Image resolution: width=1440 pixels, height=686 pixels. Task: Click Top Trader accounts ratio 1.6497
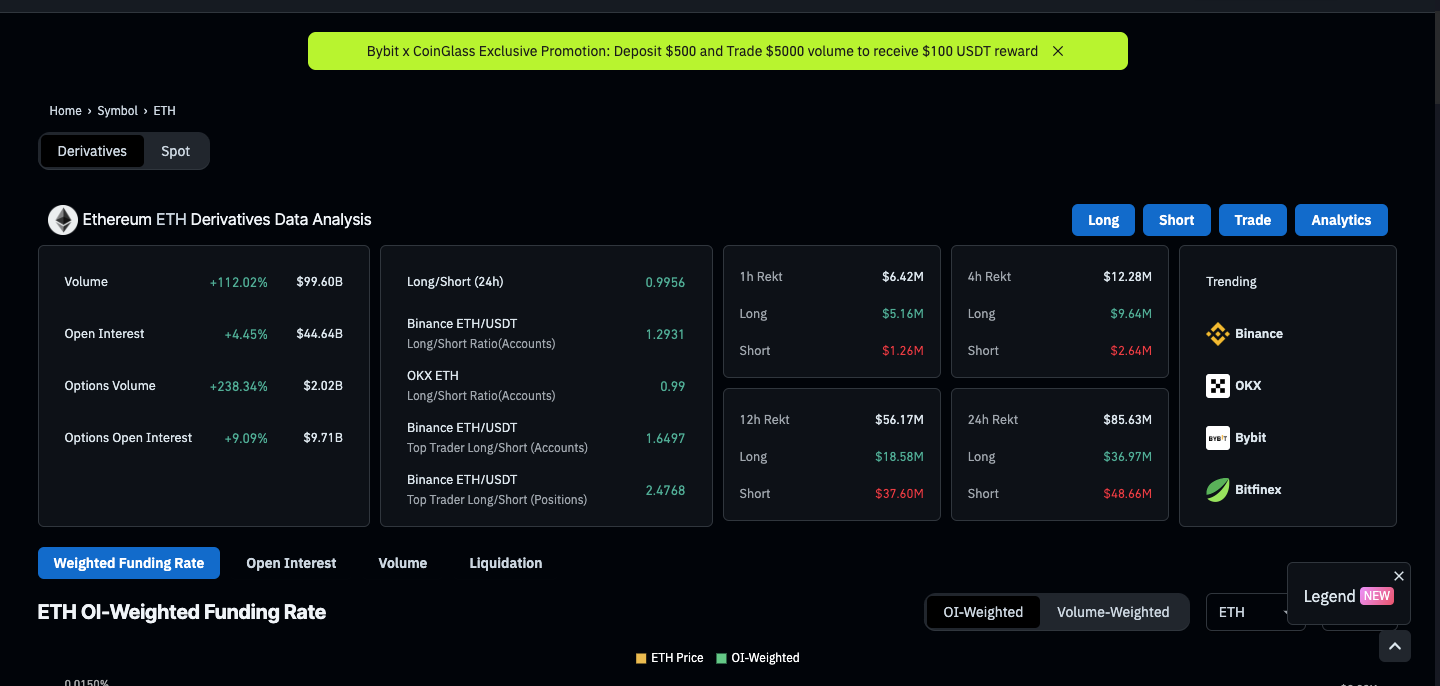tap(665, 438)
